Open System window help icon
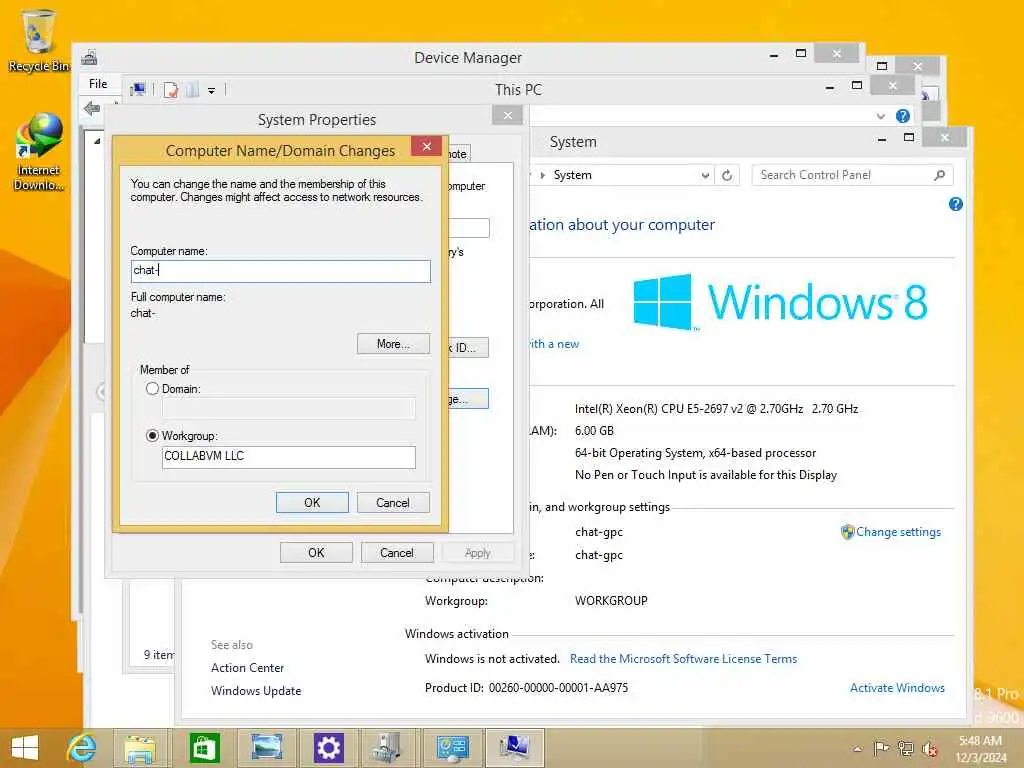The width and height of the screenshot is (1024, 768). click(x=955, y=204)
